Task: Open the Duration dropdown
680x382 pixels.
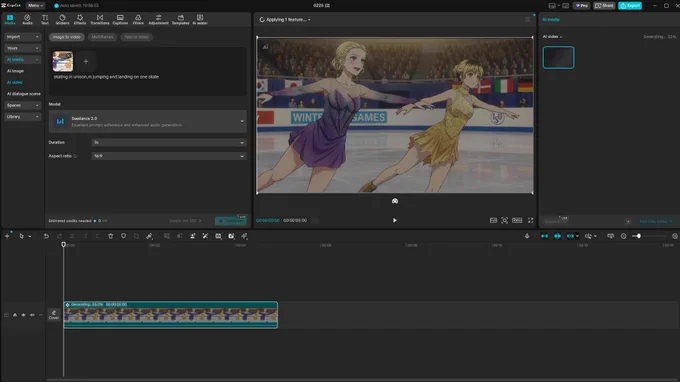Action: [x=169, y=142]
